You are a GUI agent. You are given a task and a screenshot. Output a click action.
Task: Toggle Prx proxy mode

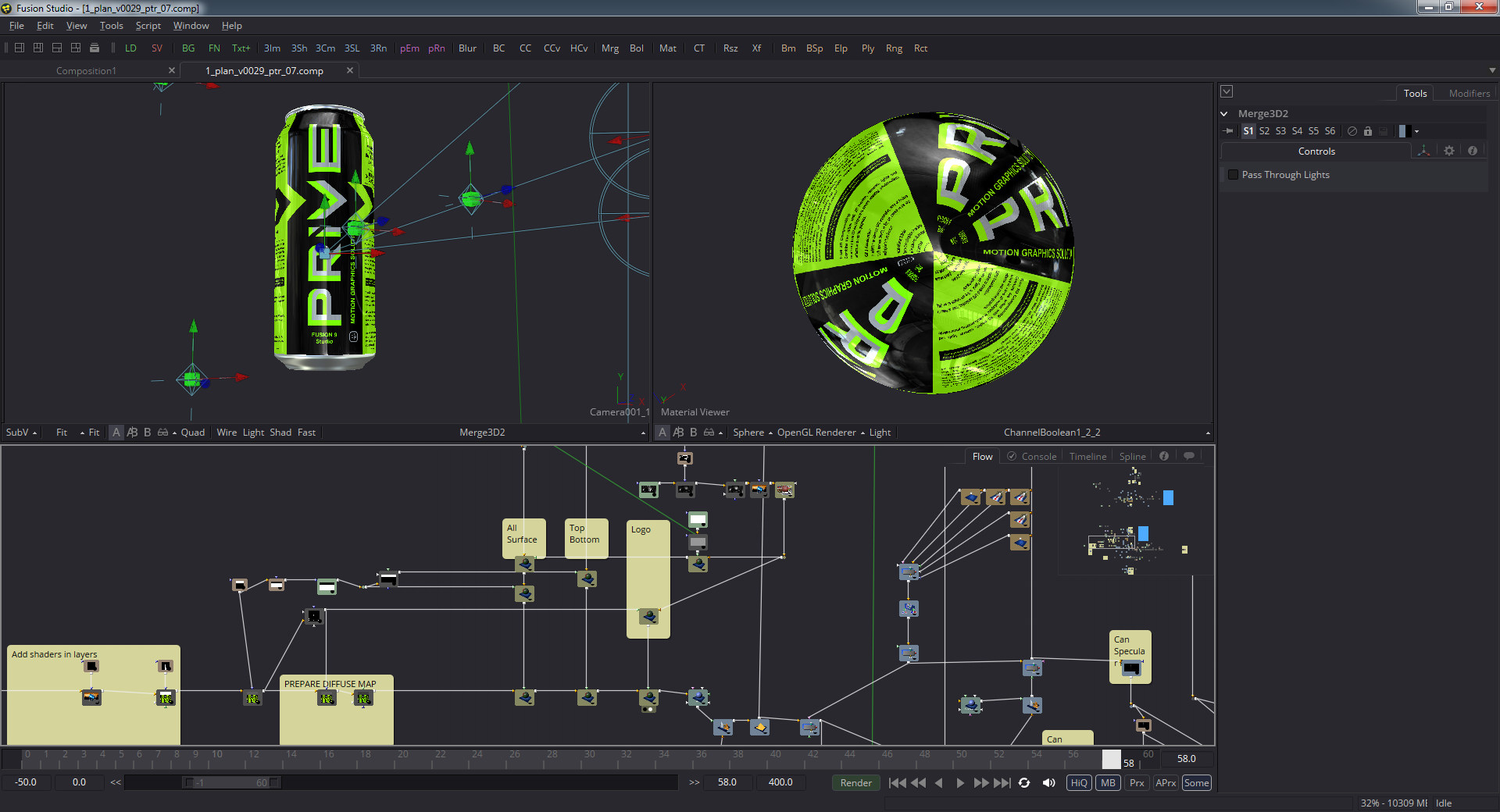[1137, 782]
